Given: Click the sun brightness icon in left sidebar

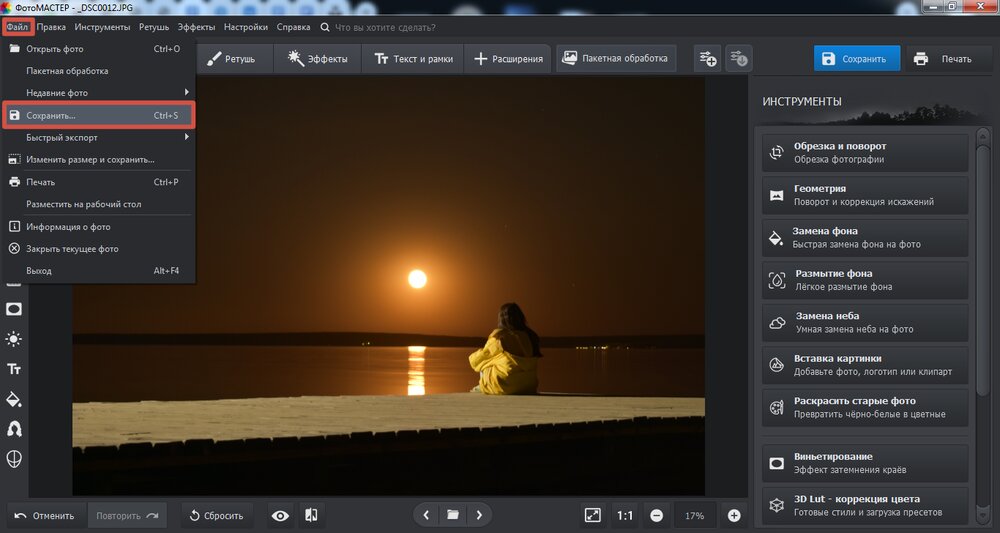Looking at the screenshot, I should click(14, 339).
